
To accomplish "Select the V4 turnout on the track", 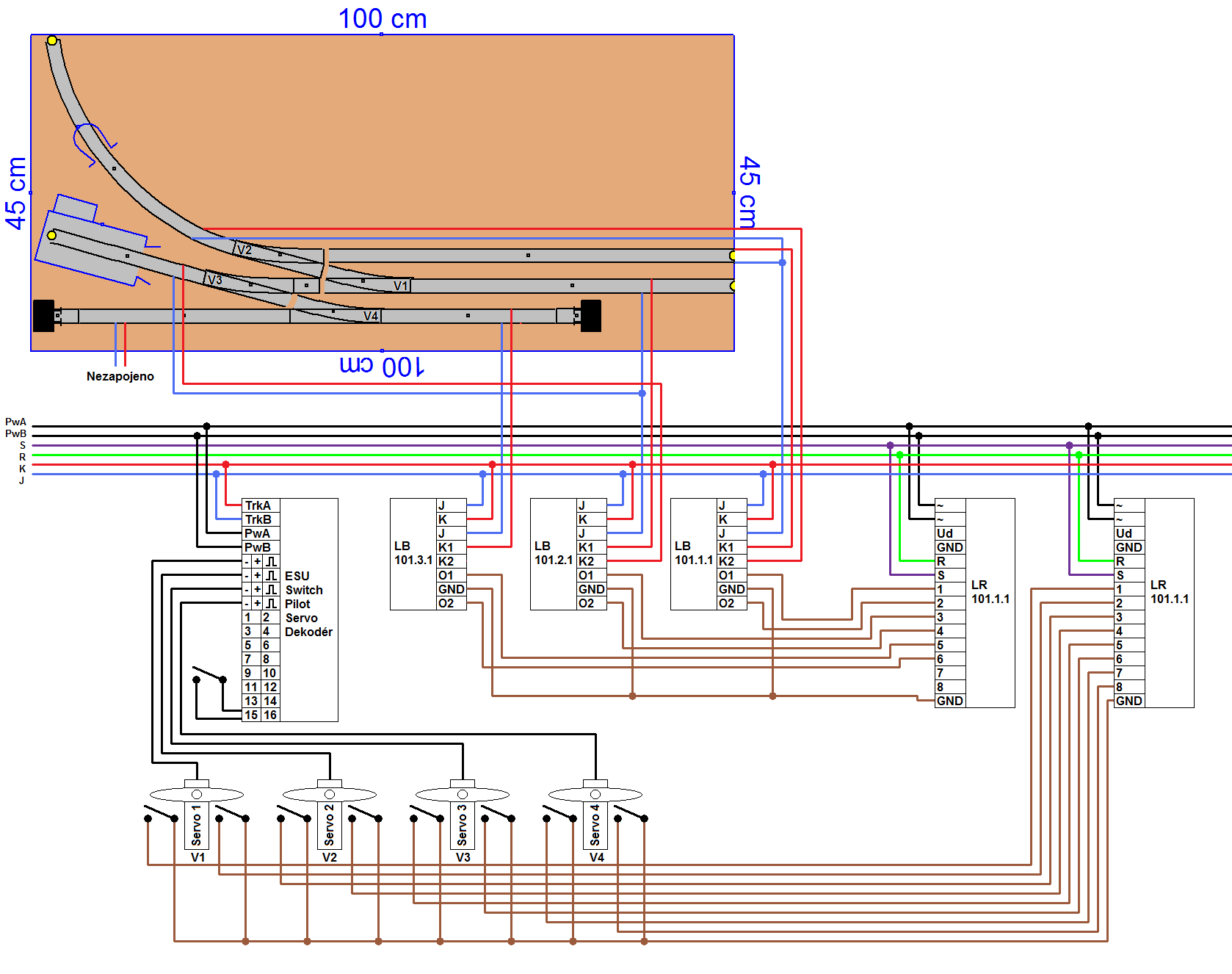I will click(x=371, y=316).
